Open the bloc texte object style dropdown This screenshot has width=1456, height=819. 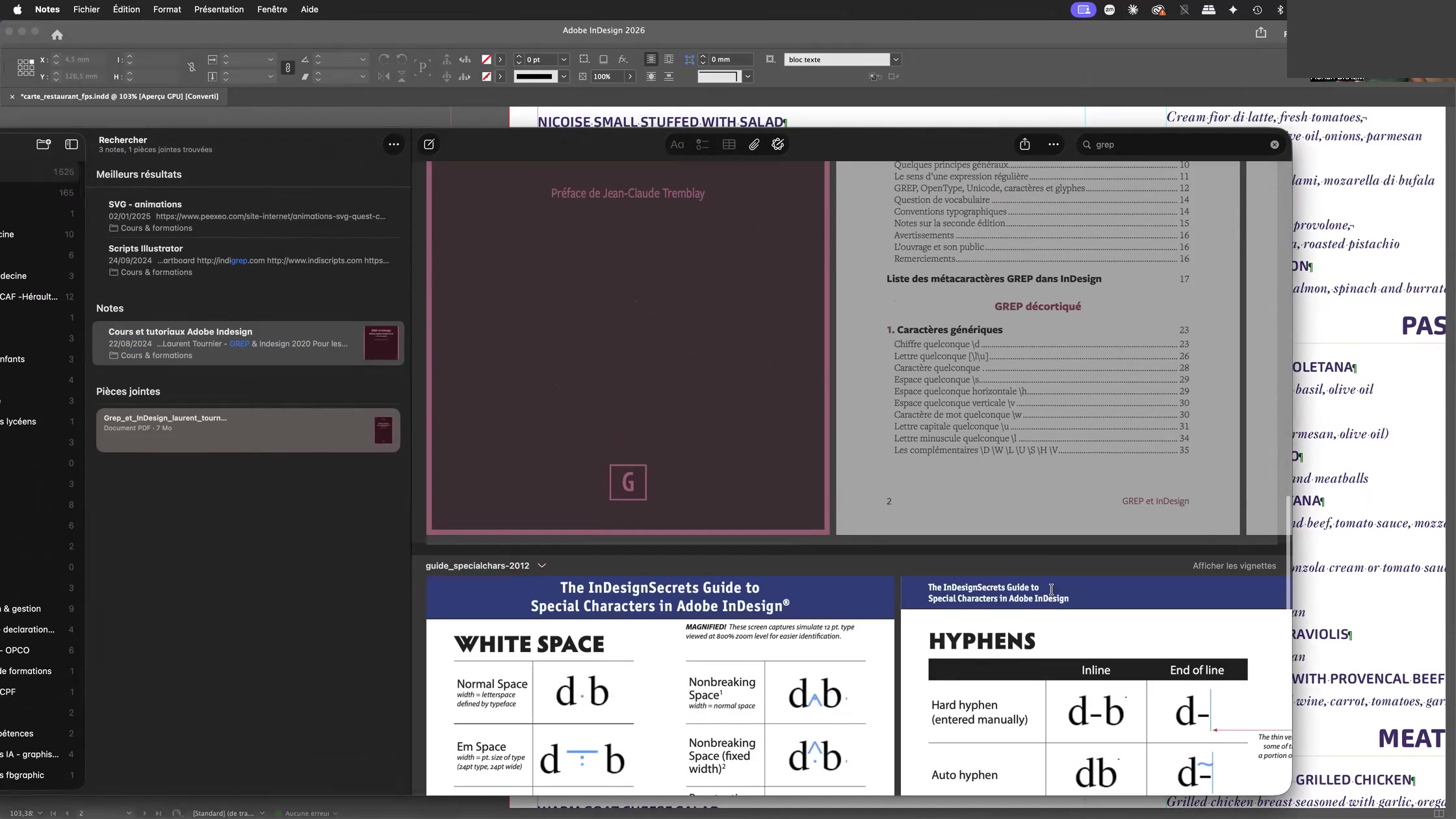[x=896, y=59]
